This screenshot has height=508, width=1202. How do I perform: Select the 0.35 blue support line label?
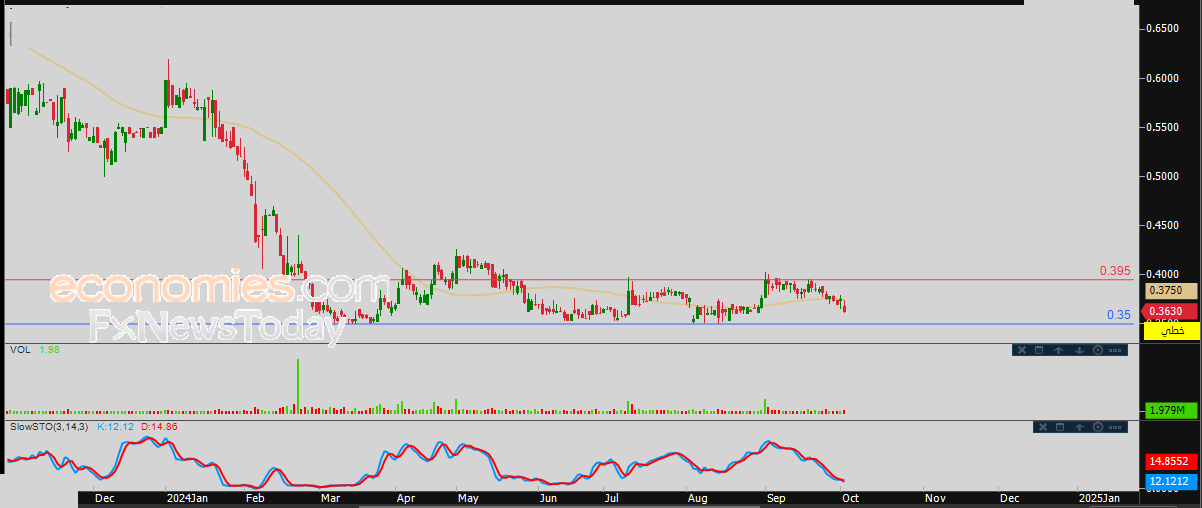(x=1118, y=315)
